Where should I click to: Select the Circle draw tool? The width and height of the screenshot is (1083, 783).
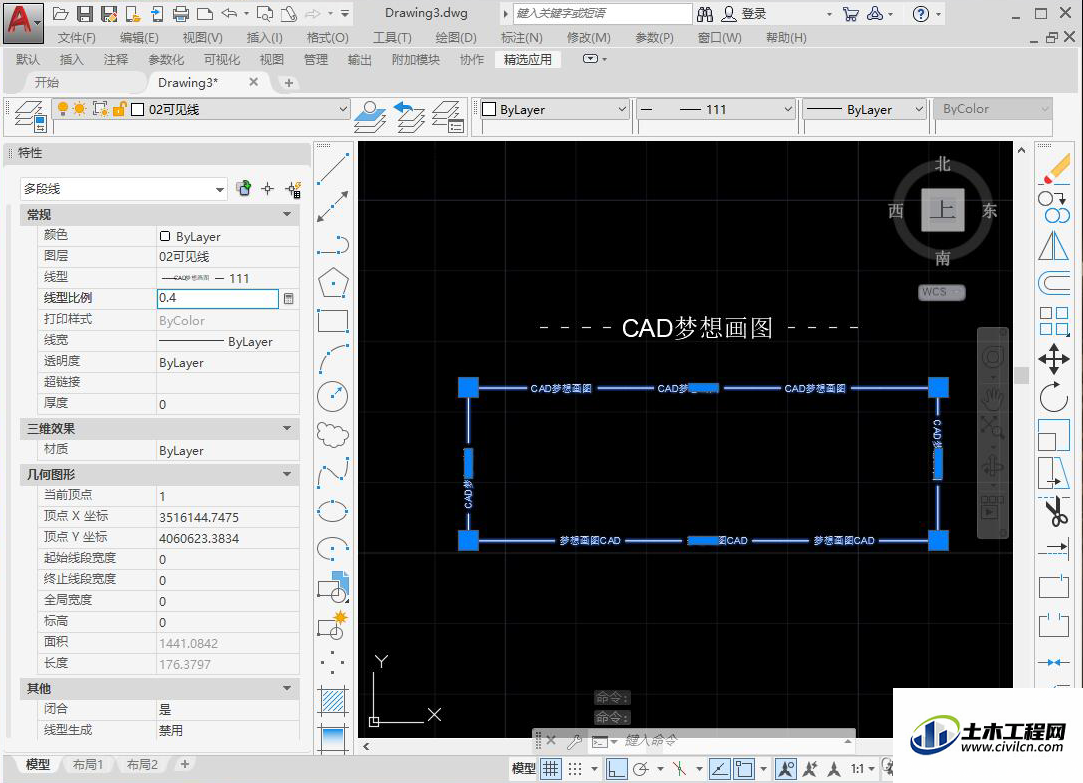[x=333, y=396]
